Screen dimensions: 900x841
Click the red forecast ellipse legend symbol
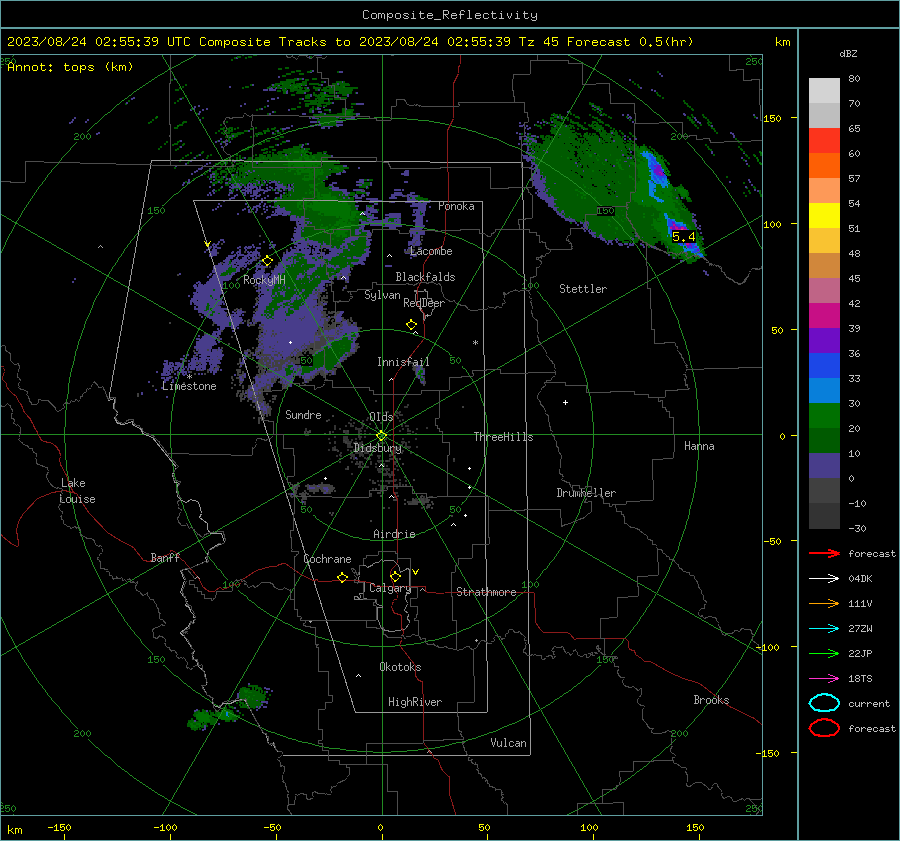(824, 728)
